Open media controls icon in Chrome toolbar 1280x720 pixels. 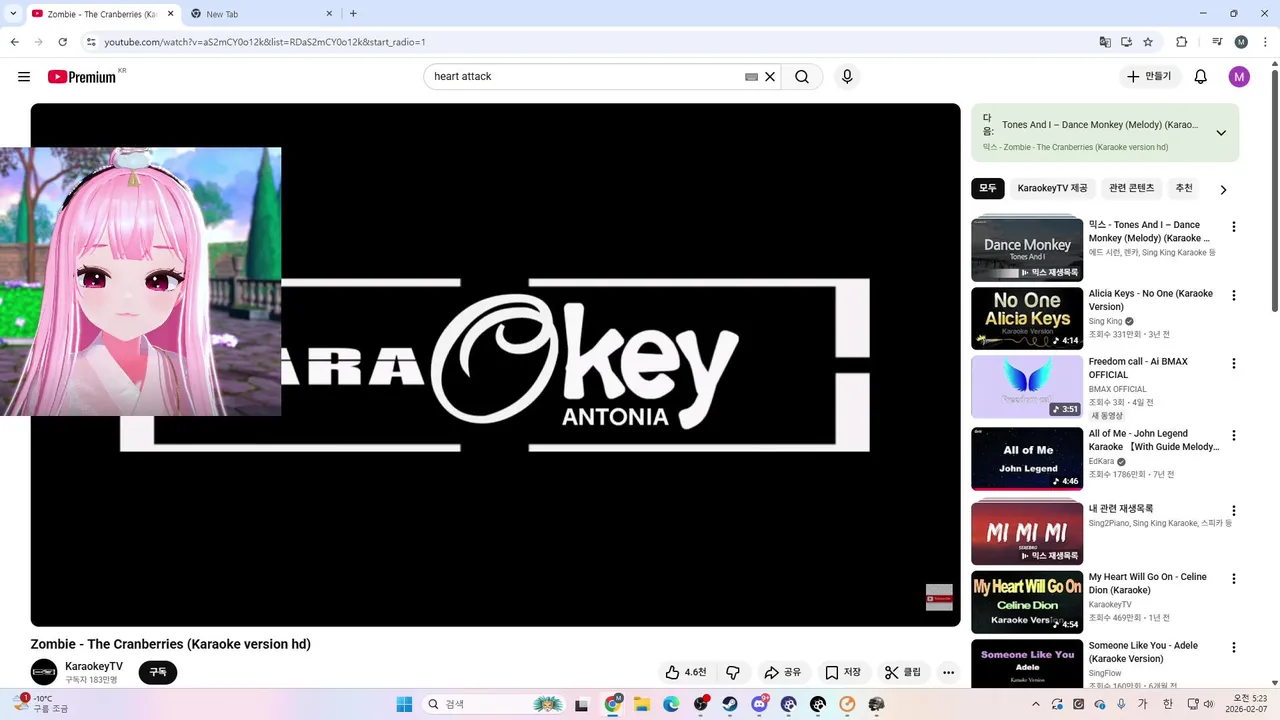click(1217, 42)
